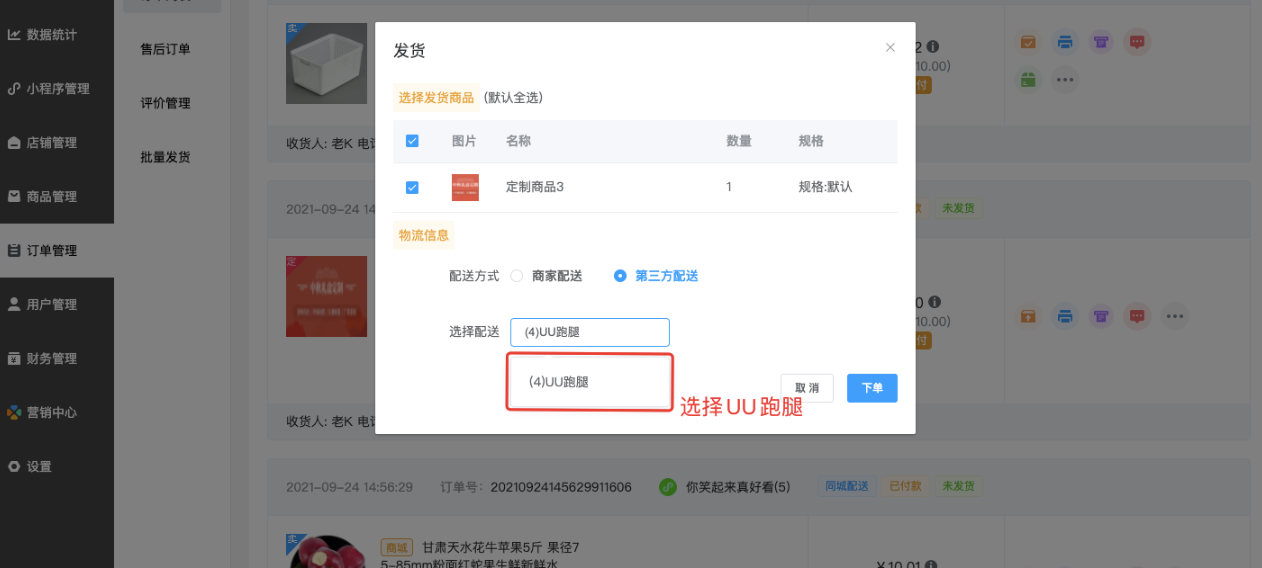
Task: Open 数据统计 chart icon in sidebar
Action: (x=14, y=35)
